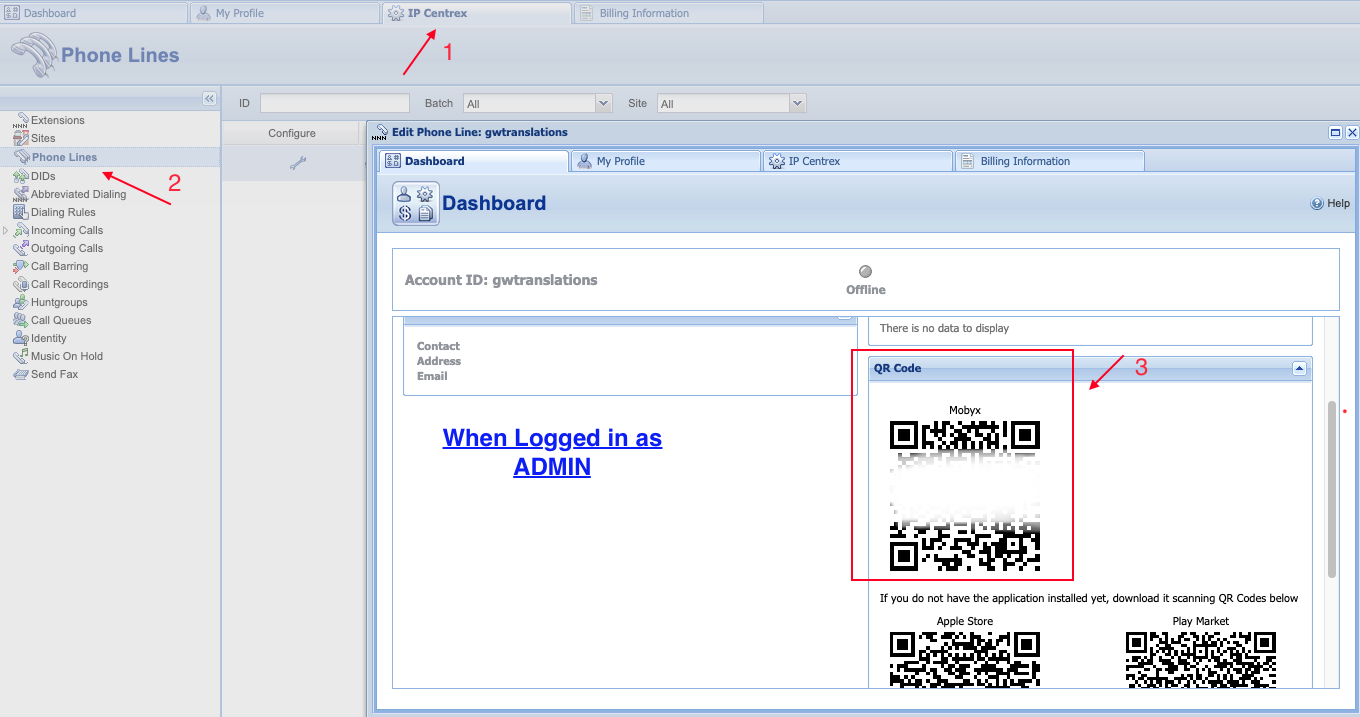Select Phone Lines in the sidebar
The width and height of the screenshot is (1360, 717).
tap(64, 157)
